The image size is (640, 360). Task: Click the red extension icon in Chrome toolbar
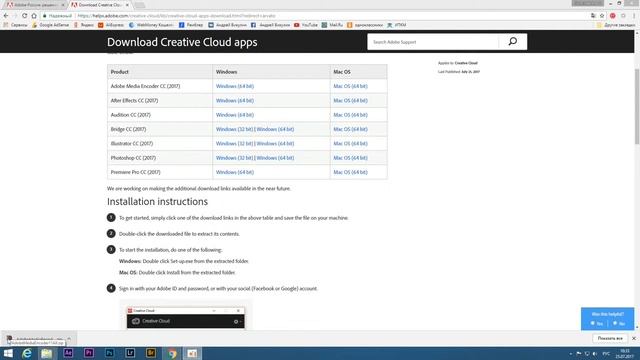[x=613, y=16]
